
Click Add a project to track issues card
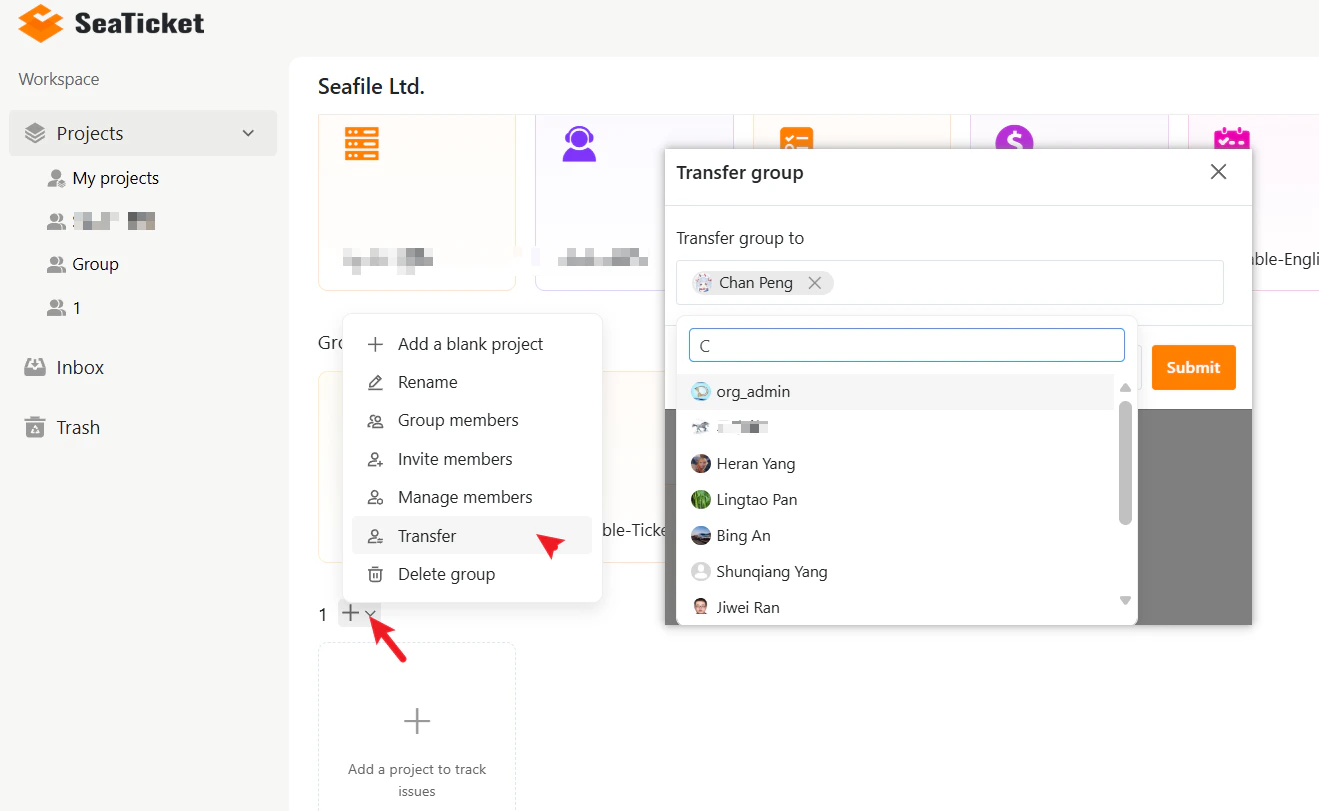point(417,727)
